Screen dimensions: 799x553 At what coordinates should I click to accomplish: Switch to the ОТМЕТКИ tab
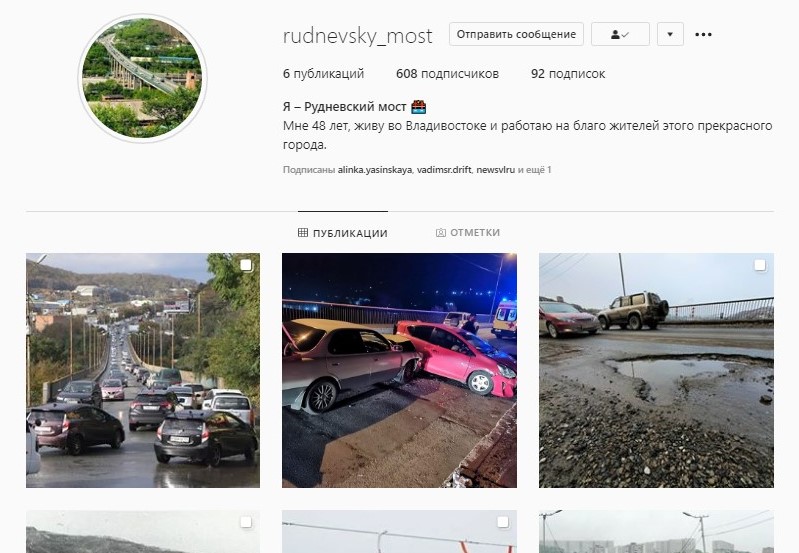point(468,233)
